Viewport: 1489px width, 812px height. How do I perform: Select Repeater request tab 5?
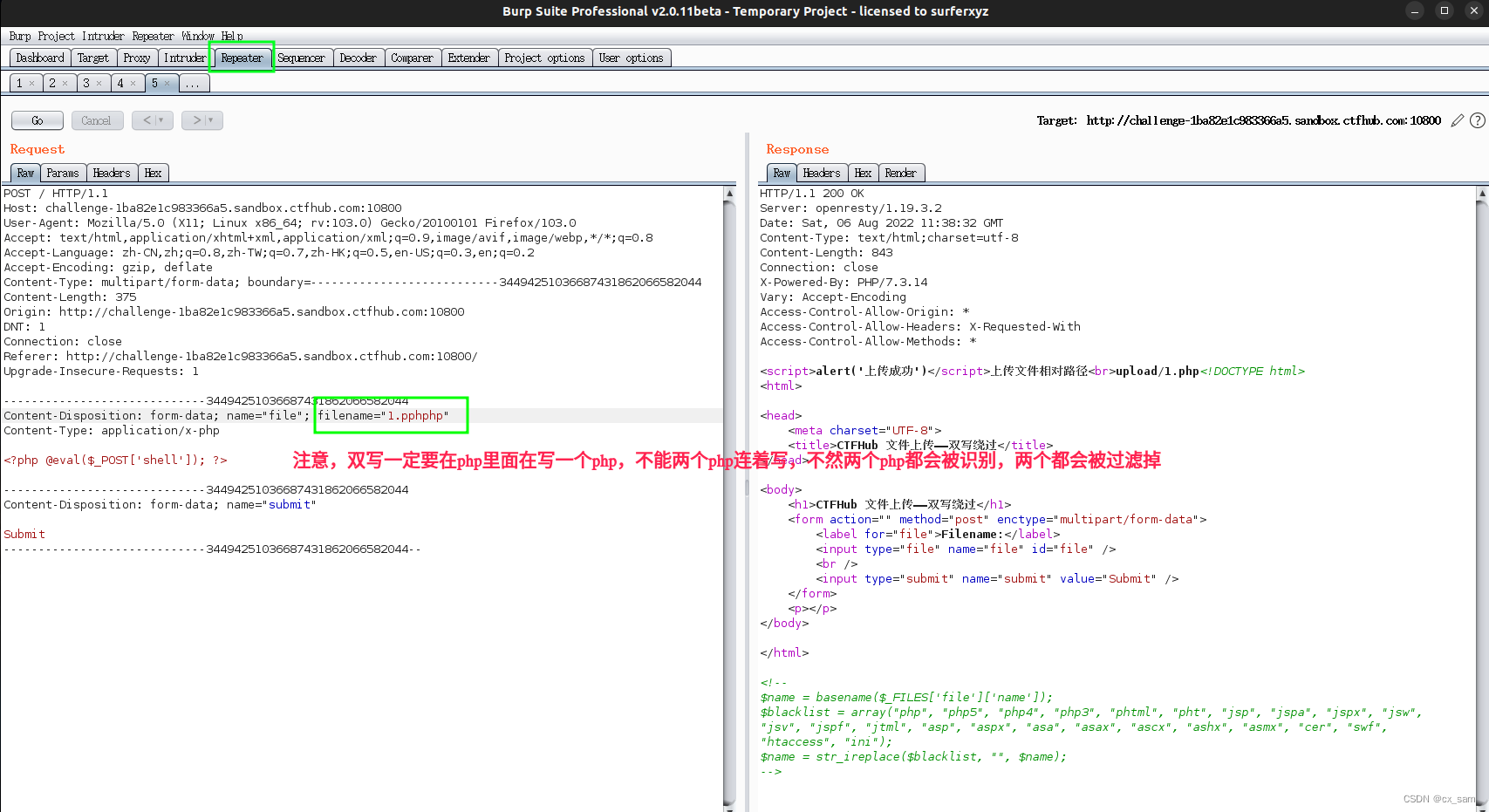point(154,84)
